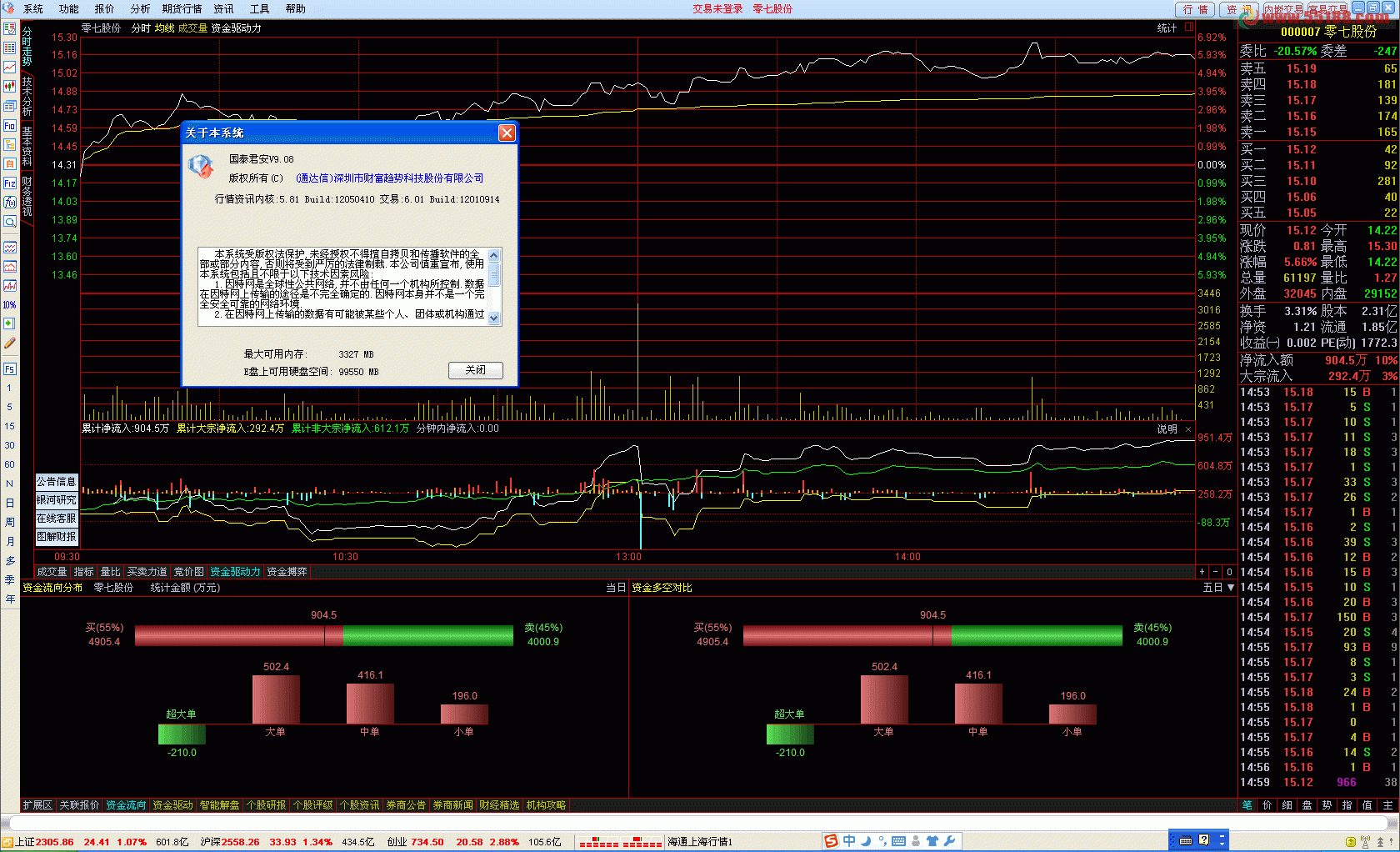The image size is (1400, 852).
Task: Open the 统计 statistics panel
Action: pyautogui.click(x=1167, y=28)
